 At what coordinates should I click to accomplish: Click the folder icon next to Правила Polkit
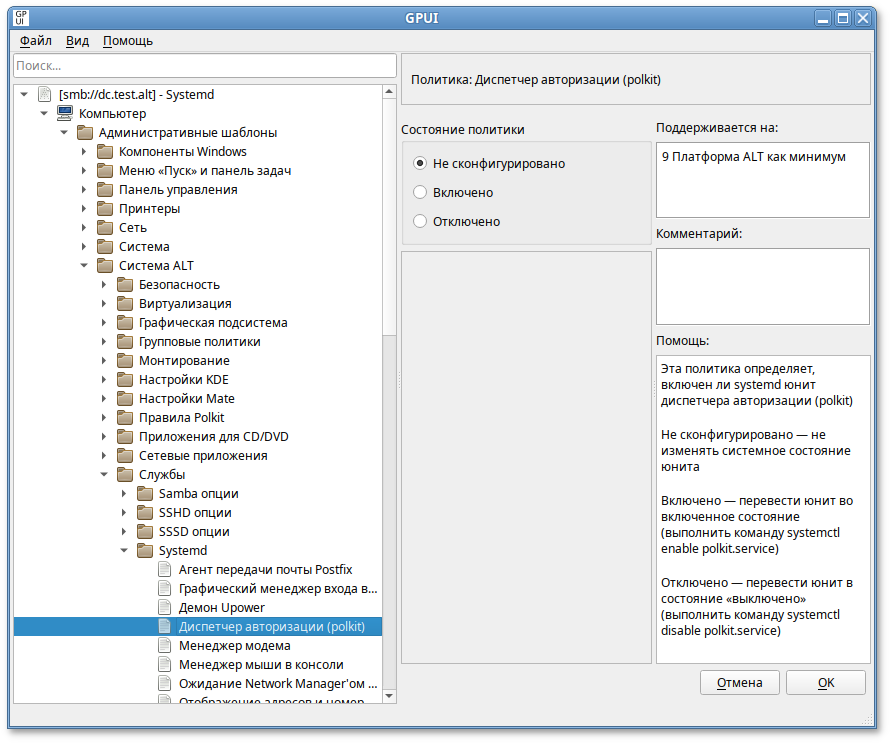pos(125,417)
